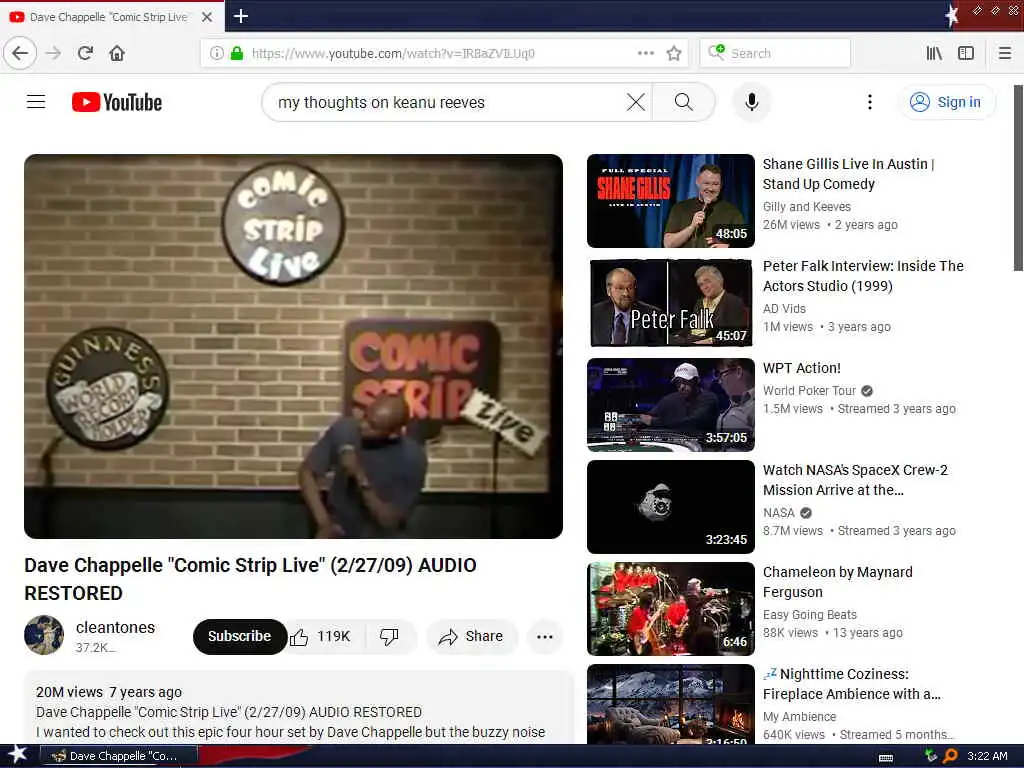Open the YouTube guide menu
This screenshot has height=768, width=1024.
[x=36, y=102]
